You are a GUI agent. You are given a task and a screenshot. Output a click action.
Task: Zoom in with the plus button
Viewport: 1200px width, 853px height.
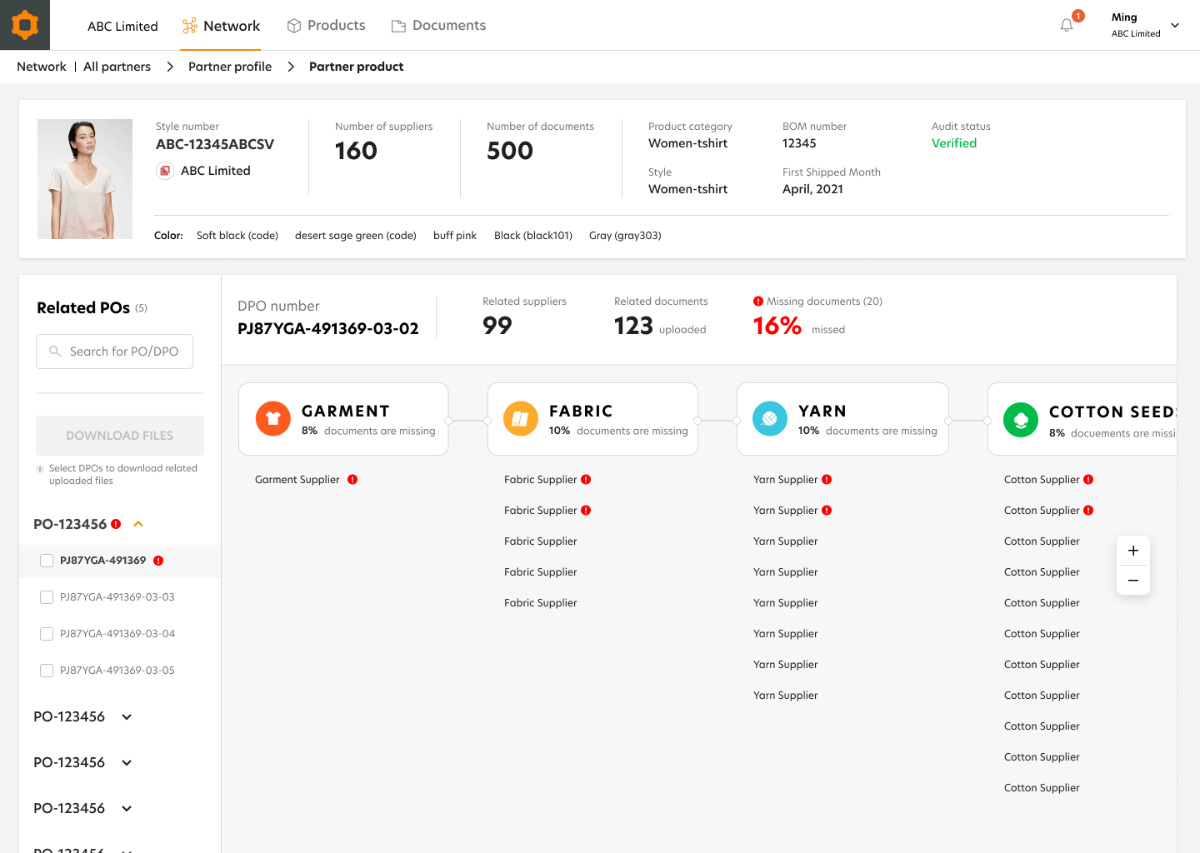point(1133,551)
